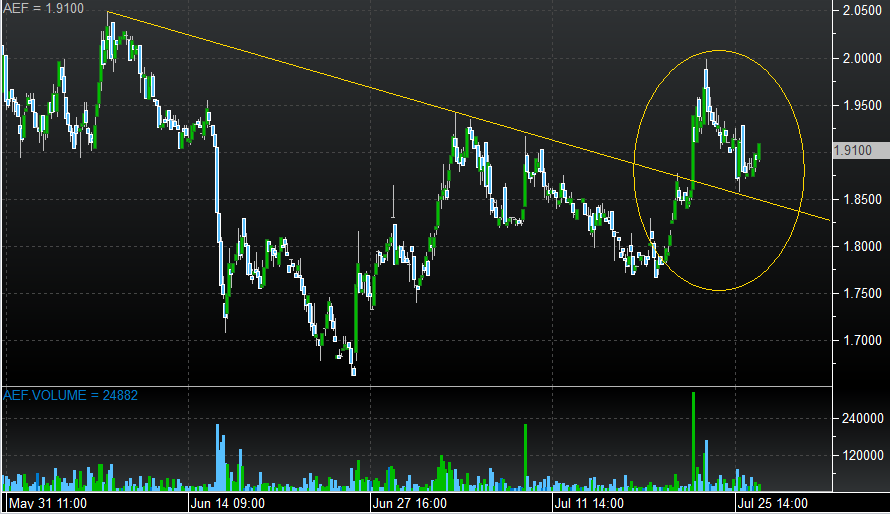Click the 1.8000 price axis label
Screen dimensions: 890x514
click(x=862, y=246)
